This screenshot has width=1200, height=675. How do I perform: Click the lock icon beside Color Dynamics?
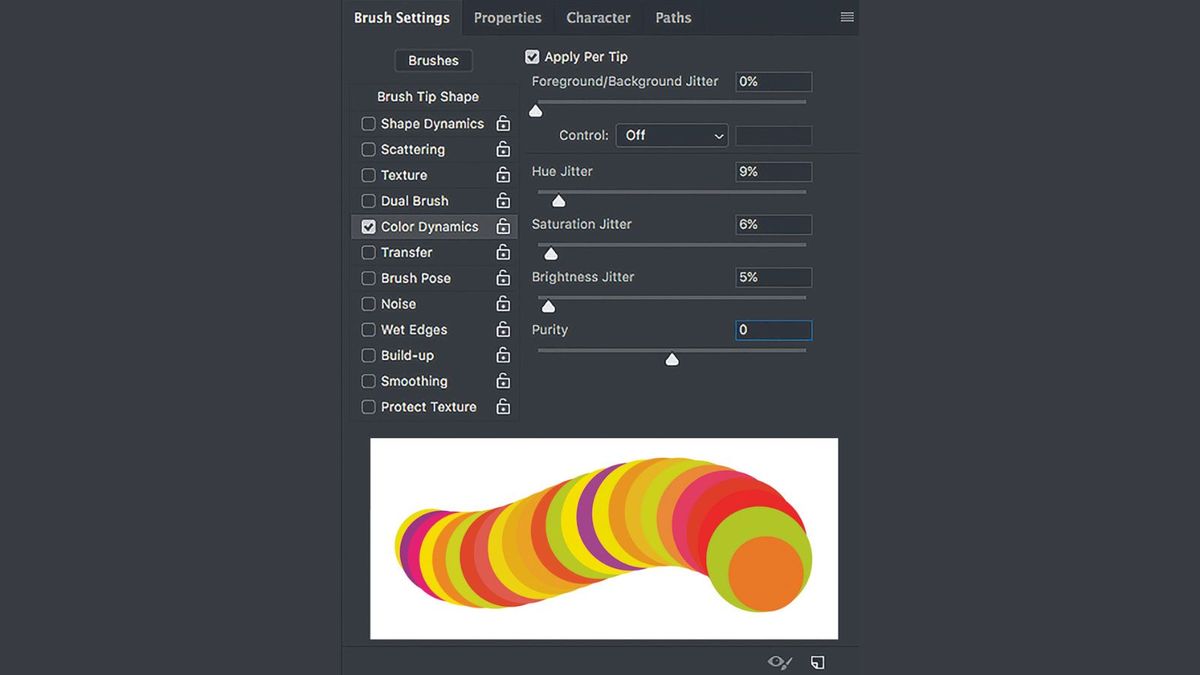tap(503, 226)
